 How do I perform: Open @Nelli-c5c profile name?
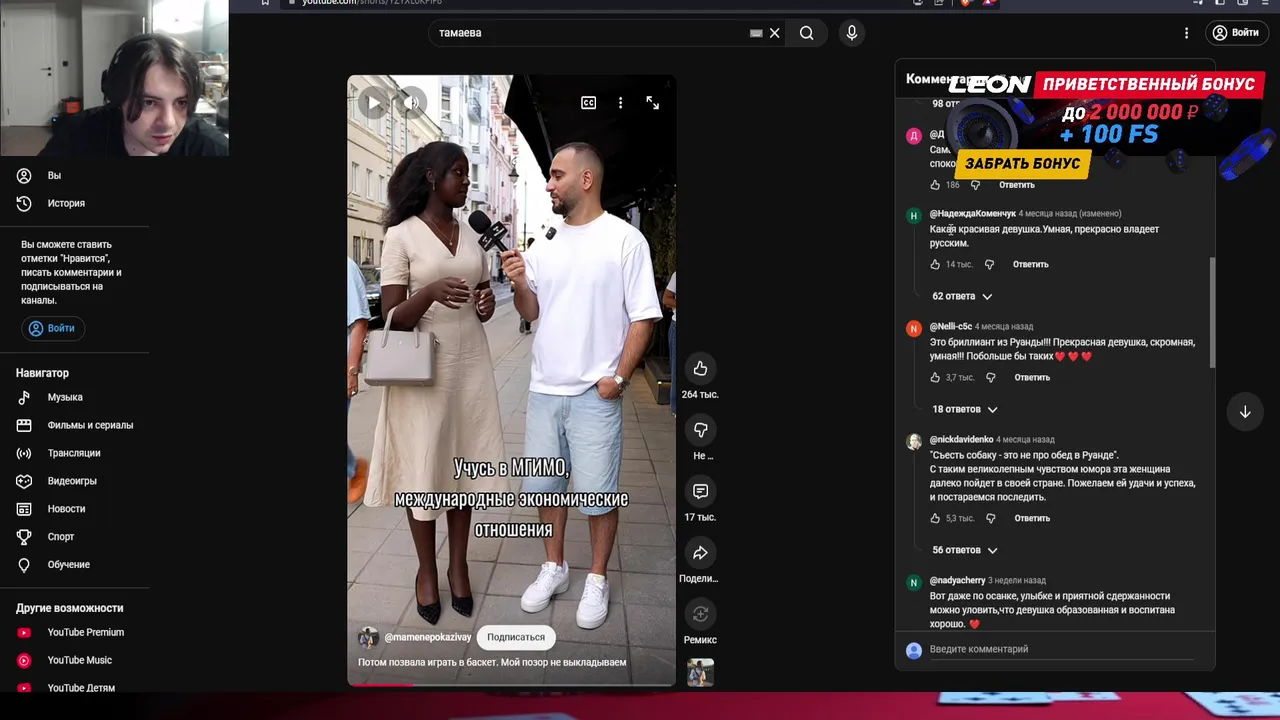[950, 326]
